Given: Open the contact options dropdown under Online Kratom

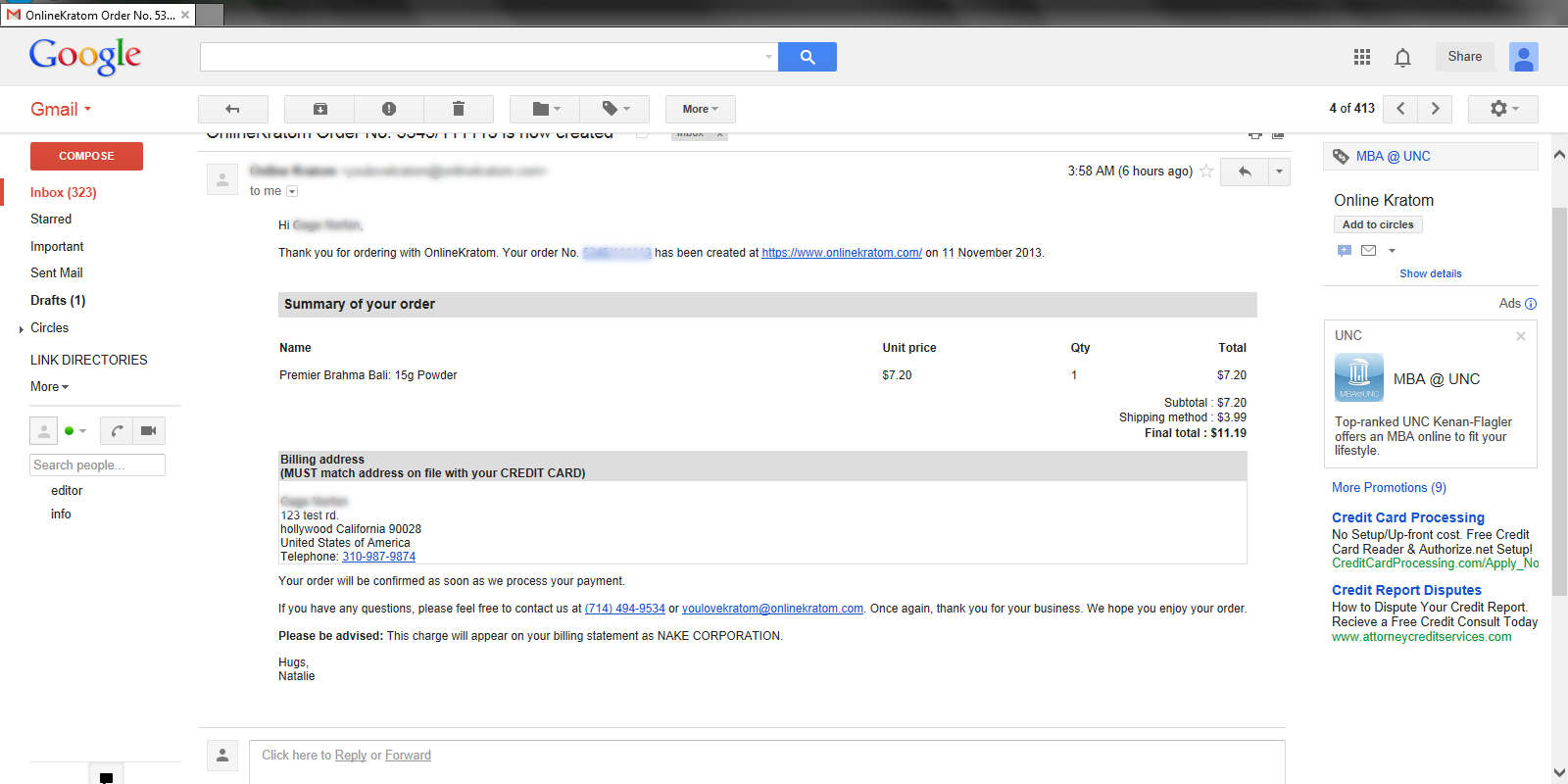Looking at the screenshot, I should pyautogui.click(x=1392, y=251).
